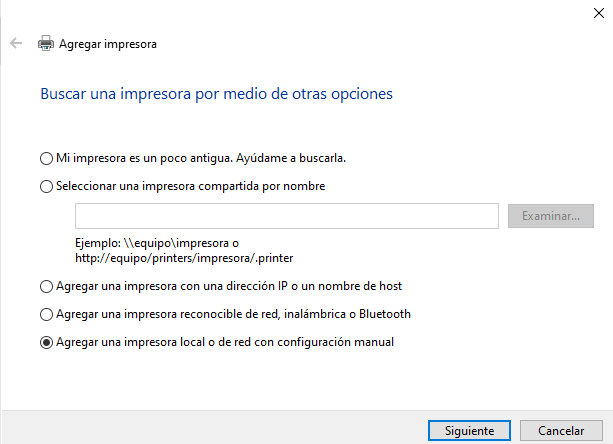Click the printer icon beside Agregar impresora
This screenshot has height=444, width=613.
coord(46,43)
